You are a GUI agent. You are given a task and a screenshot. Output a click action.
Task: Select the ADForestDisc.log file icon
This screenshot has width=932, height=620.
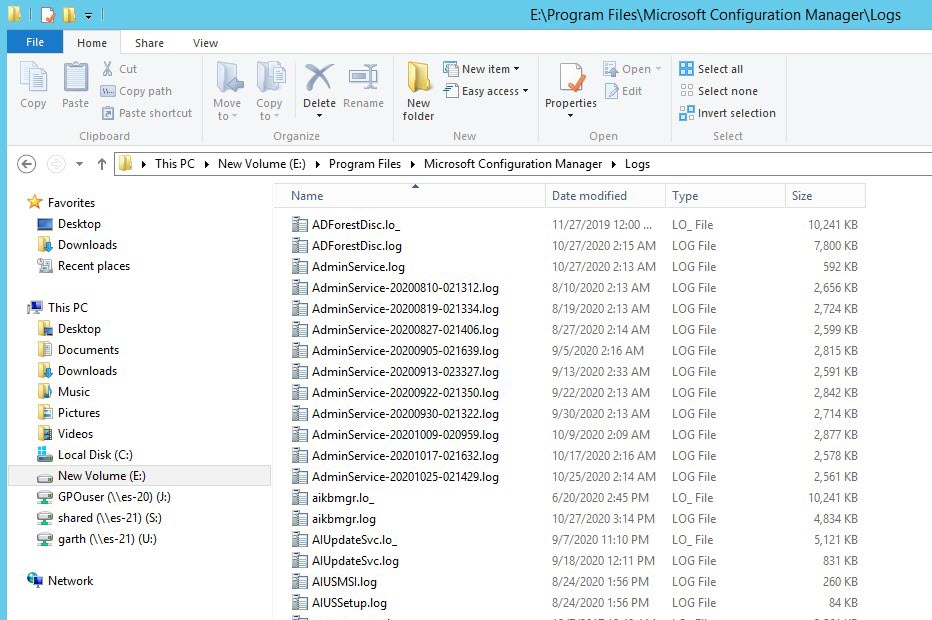point(300,246)
